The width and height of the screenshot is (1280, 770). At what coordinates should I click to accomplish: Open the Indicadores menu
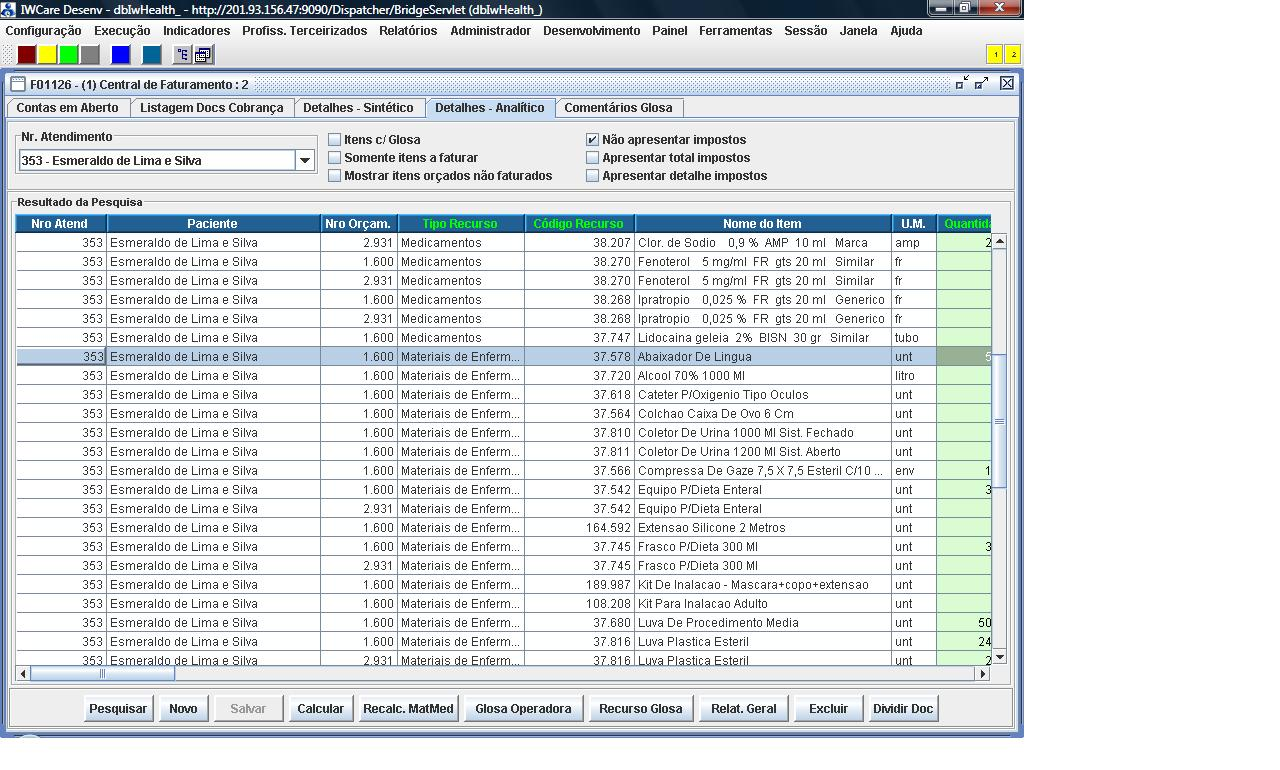click(x=197, y=31)
